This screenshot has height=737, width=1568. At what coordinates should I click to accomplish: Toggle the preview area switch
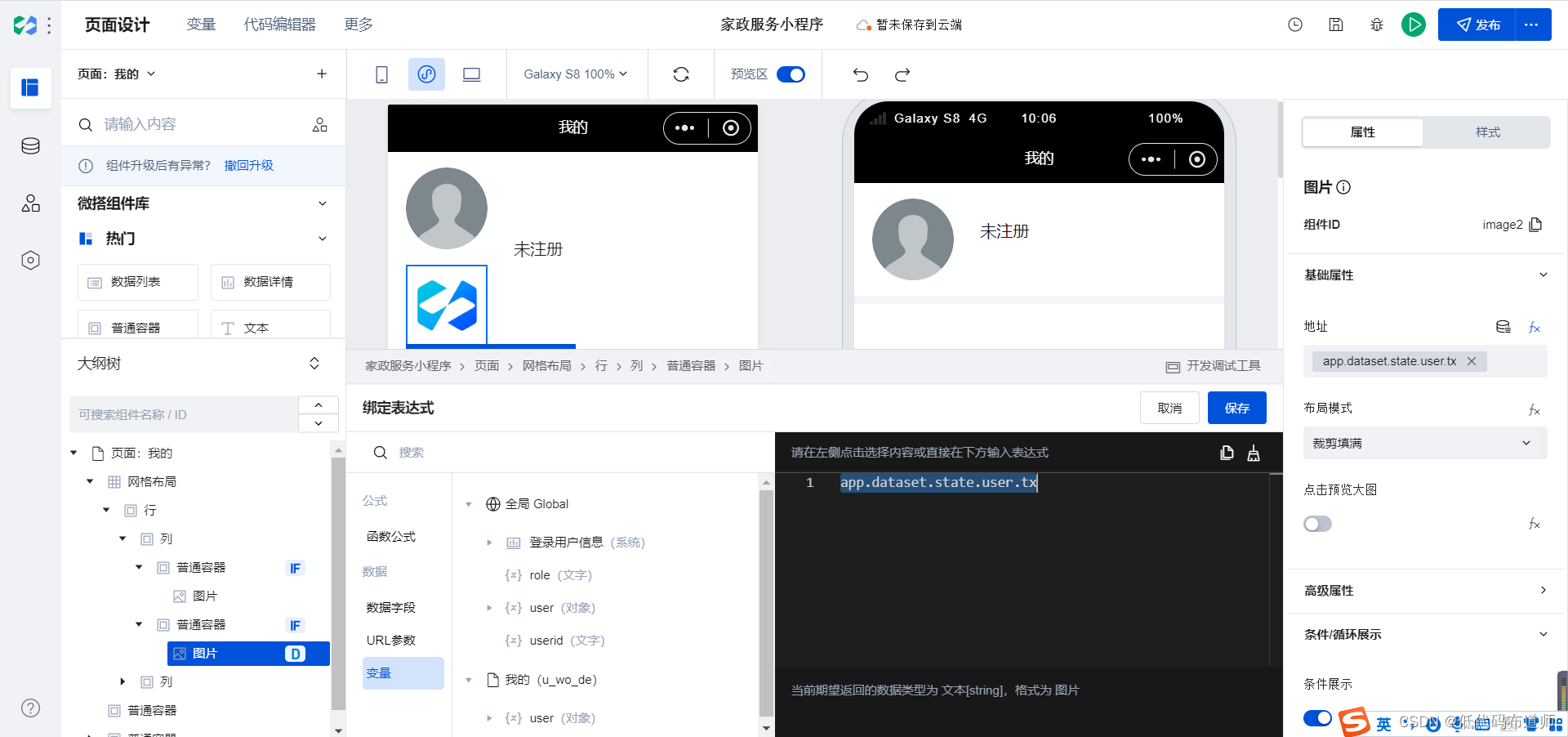click(x=791, y=74)
